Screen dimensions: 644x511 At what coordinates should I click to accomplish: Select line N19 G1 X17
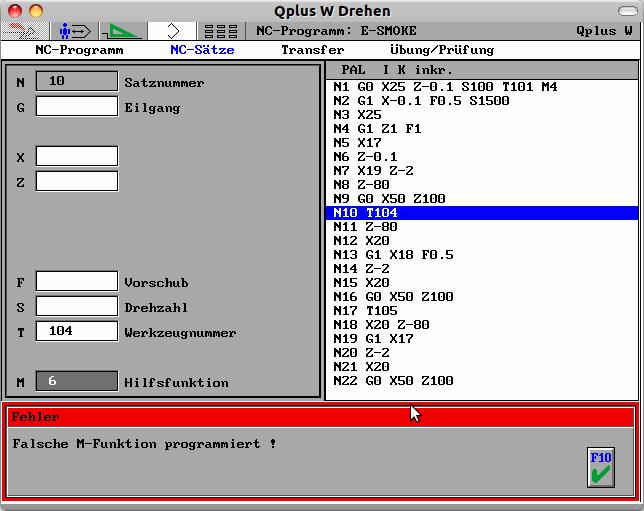pyautogui.click(x=482, y=338)
